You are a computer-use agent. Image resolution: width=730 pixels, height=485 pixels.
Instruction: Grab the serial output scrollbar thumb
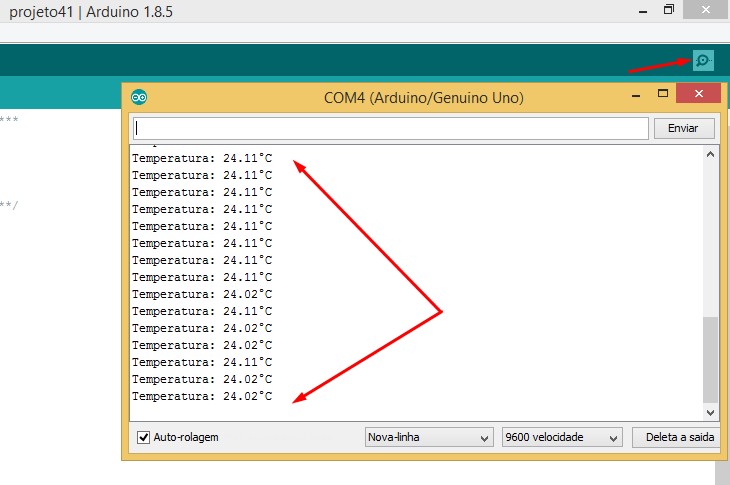pyautogui.click(x=711, y=360)
